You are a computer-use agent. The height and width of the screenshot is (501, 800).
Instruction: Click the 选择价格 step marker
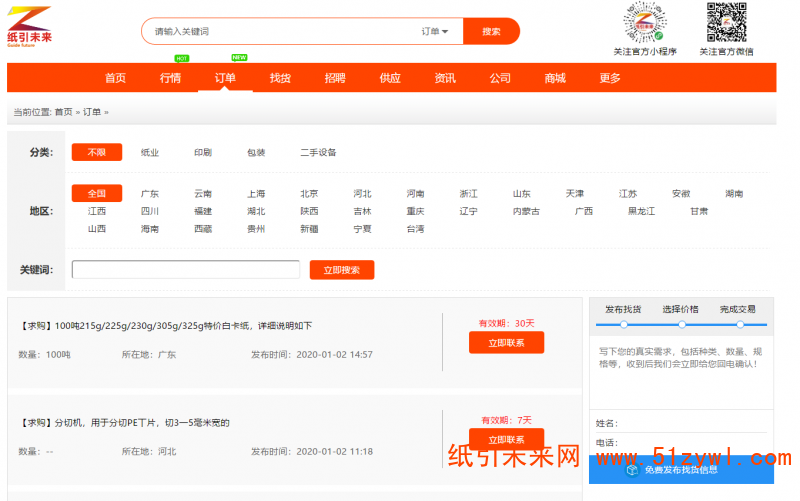pyautogui.click(x=681, y=323)
